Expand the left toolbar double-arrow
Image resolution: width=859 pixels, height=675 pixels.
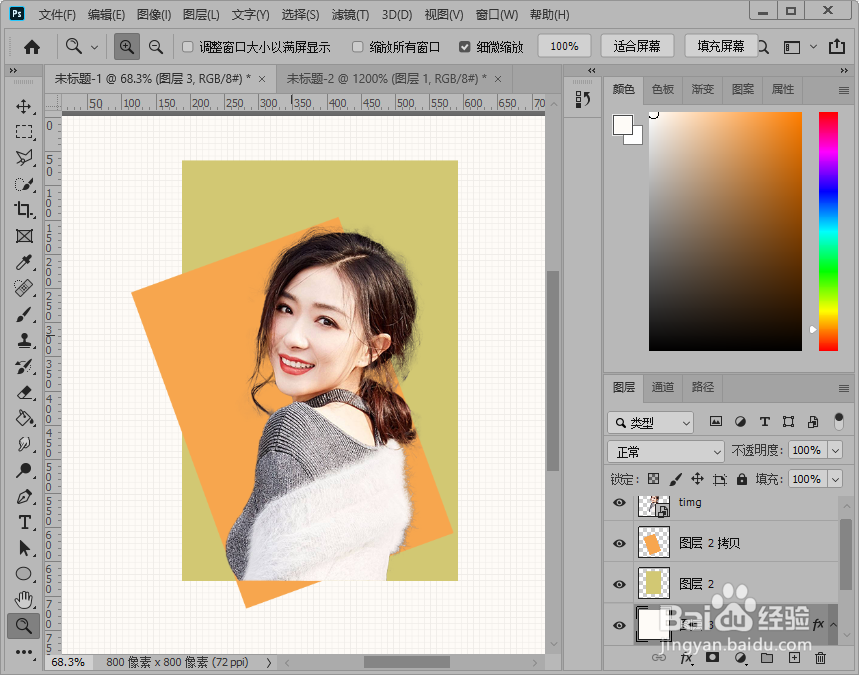coord(13,71)
